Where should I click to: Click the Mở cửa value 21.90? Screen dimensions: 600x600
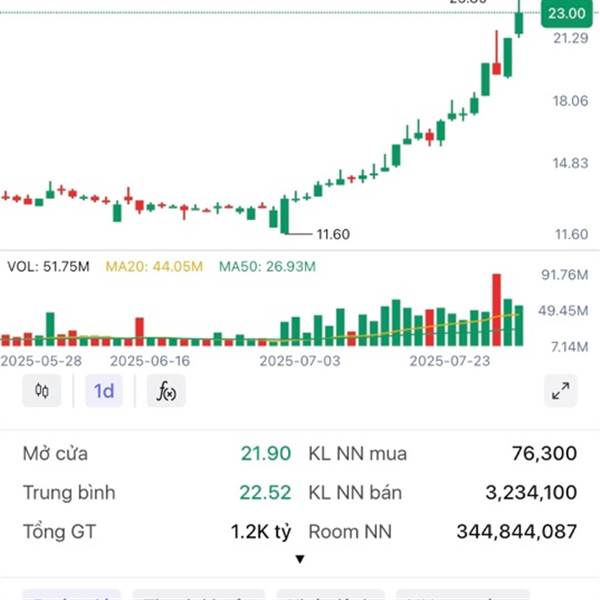pyautogui.click(x=266, y=453)
